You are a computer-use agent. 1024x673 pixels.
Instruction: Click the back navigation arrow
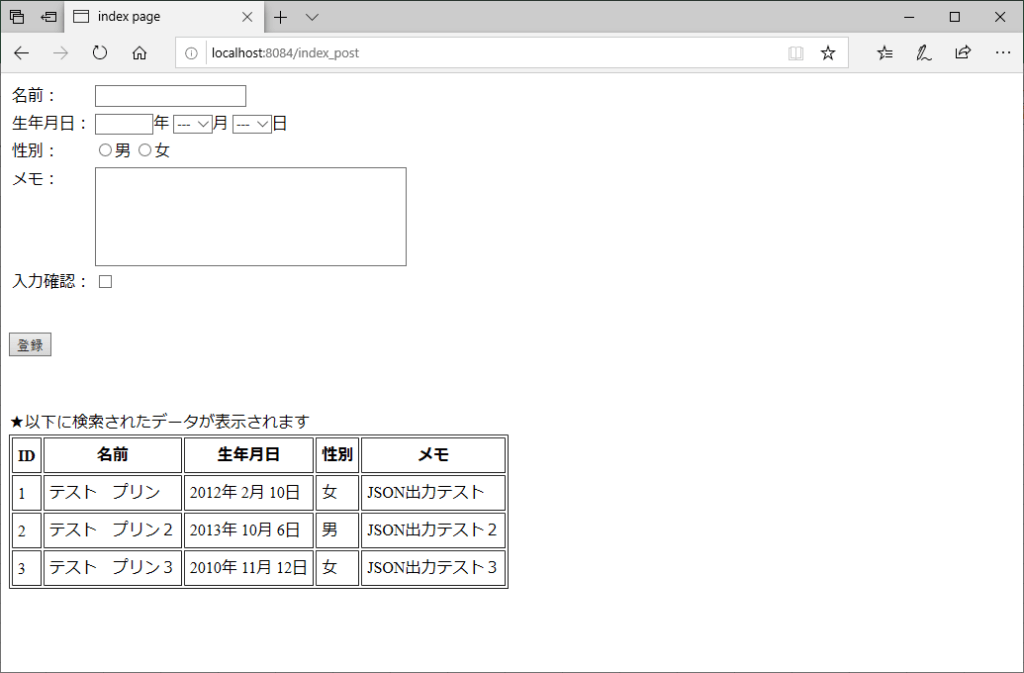20,52
